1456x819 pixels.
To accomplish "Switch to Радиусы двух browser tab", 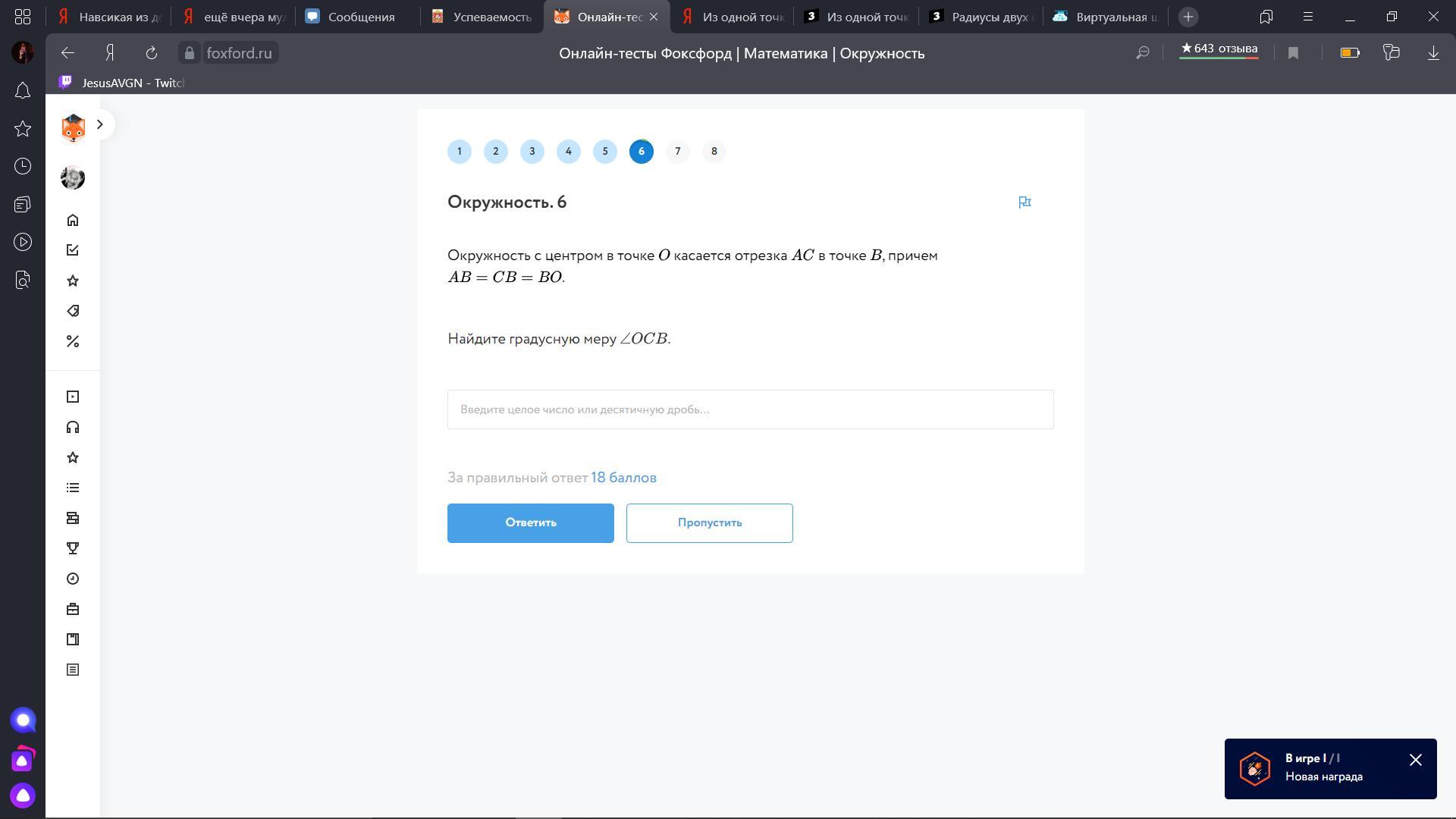I will (981, 17).
